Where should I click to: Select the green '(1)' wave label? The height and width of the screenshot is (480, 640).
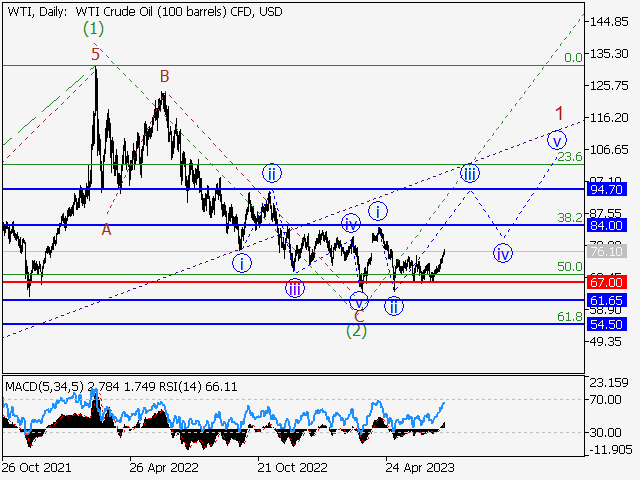(93, 29)
